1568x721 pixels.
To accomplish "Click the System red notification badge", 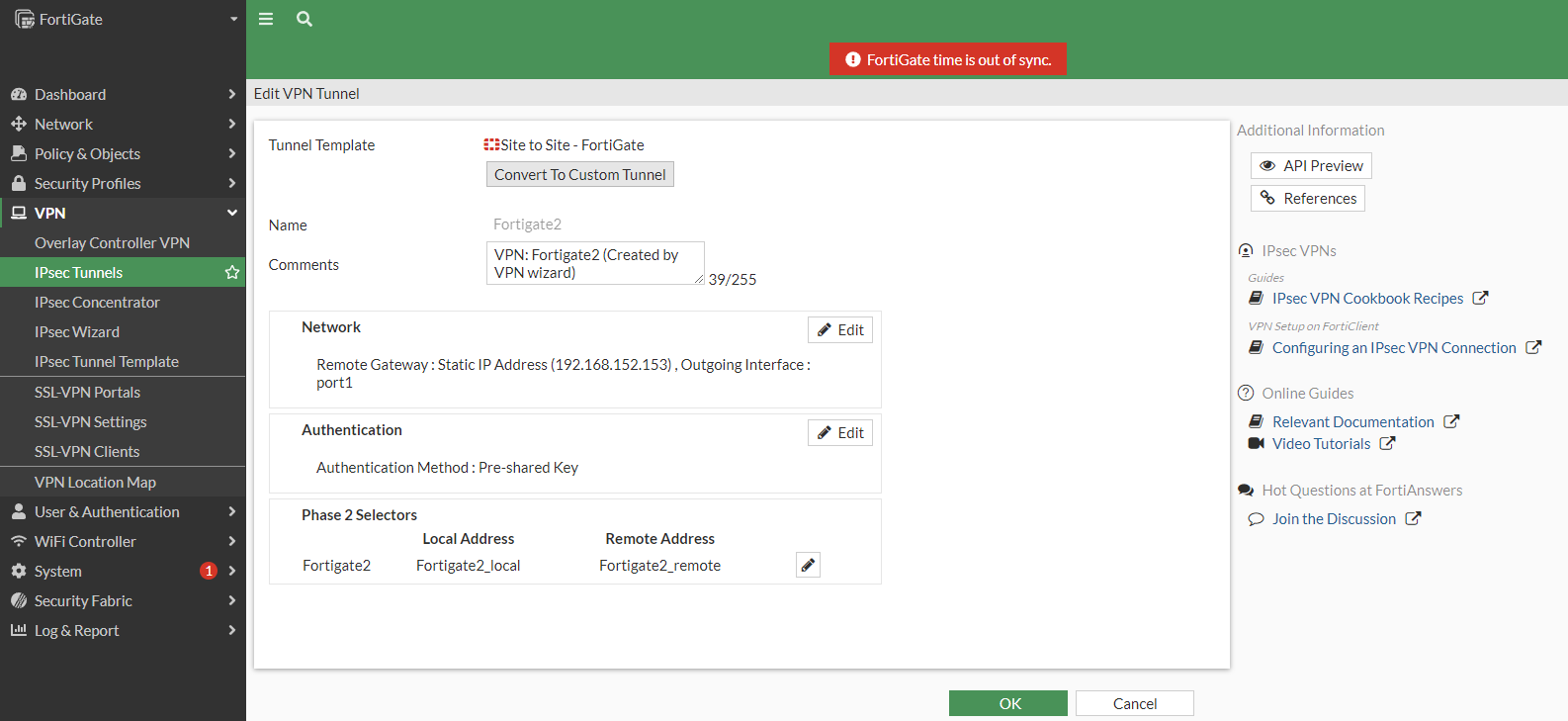I will [209, 571].
